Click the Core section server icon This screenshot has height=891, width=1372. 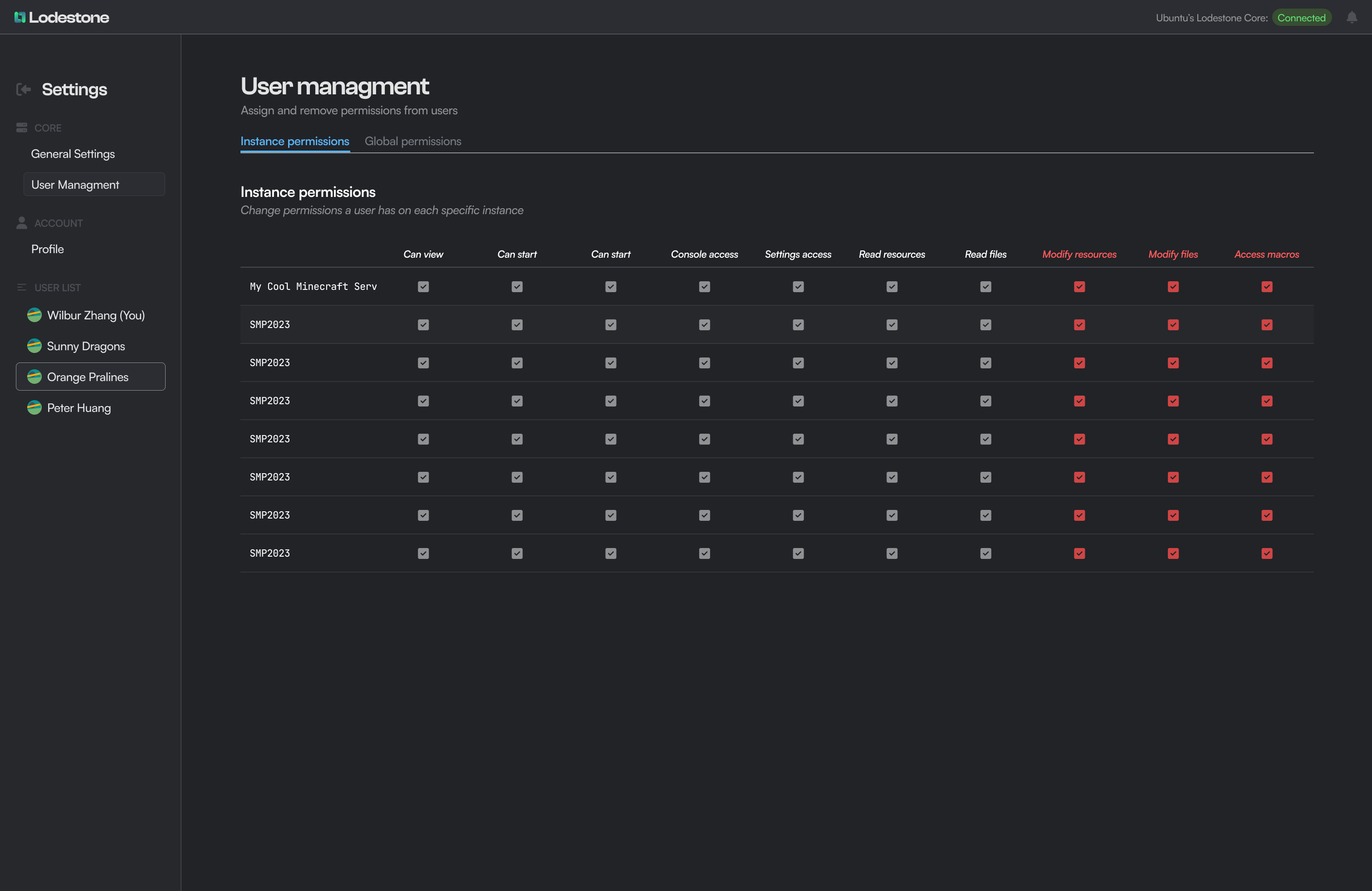tap(22, 127)
